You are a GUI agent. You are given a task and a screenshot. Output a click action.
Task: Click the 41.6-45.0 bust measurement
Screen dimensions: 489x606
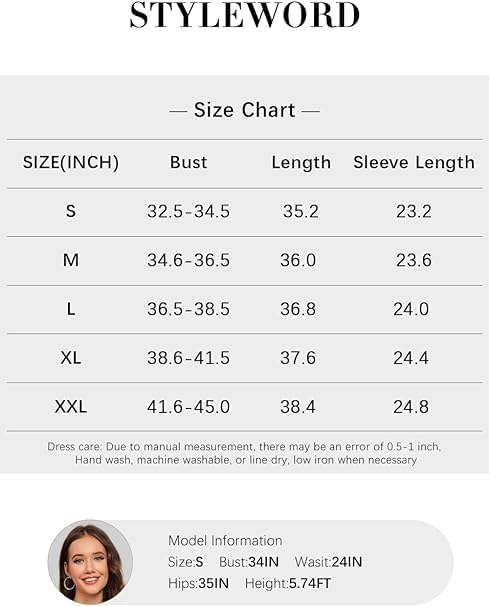(x=189, y=407)
